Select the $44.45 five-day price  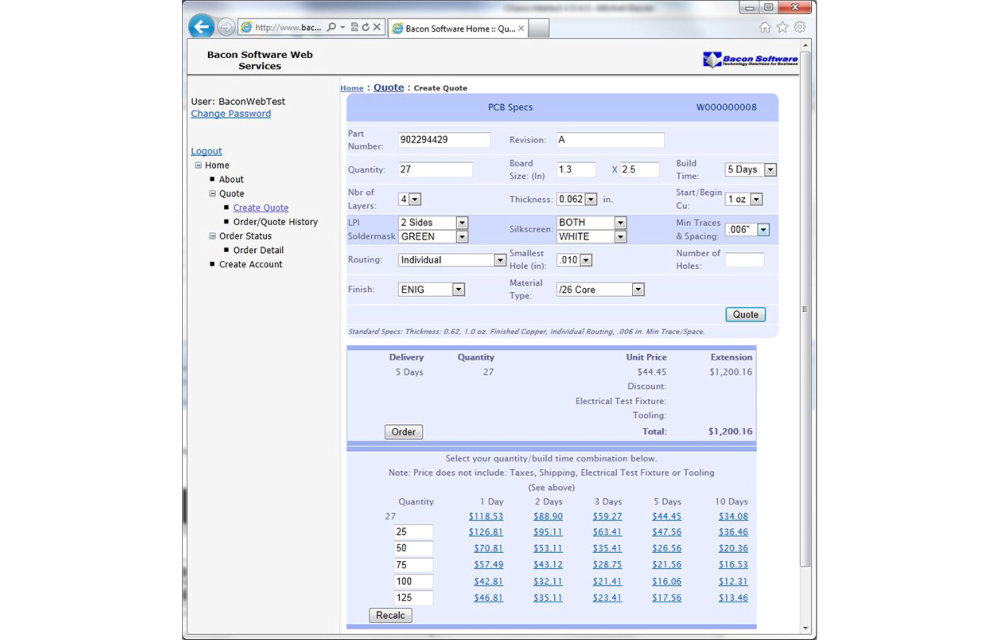click(x=666, y=516)
